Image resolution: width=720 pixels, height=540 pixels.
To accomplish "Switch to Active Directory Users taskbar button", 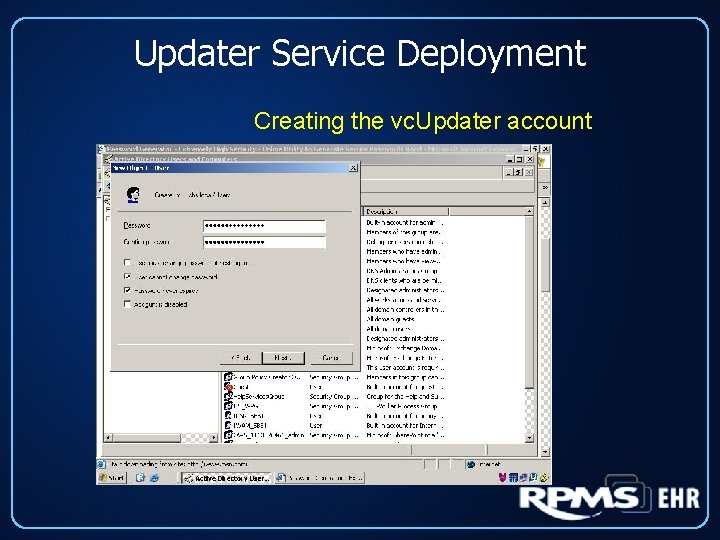I will (x=227, y=478).
